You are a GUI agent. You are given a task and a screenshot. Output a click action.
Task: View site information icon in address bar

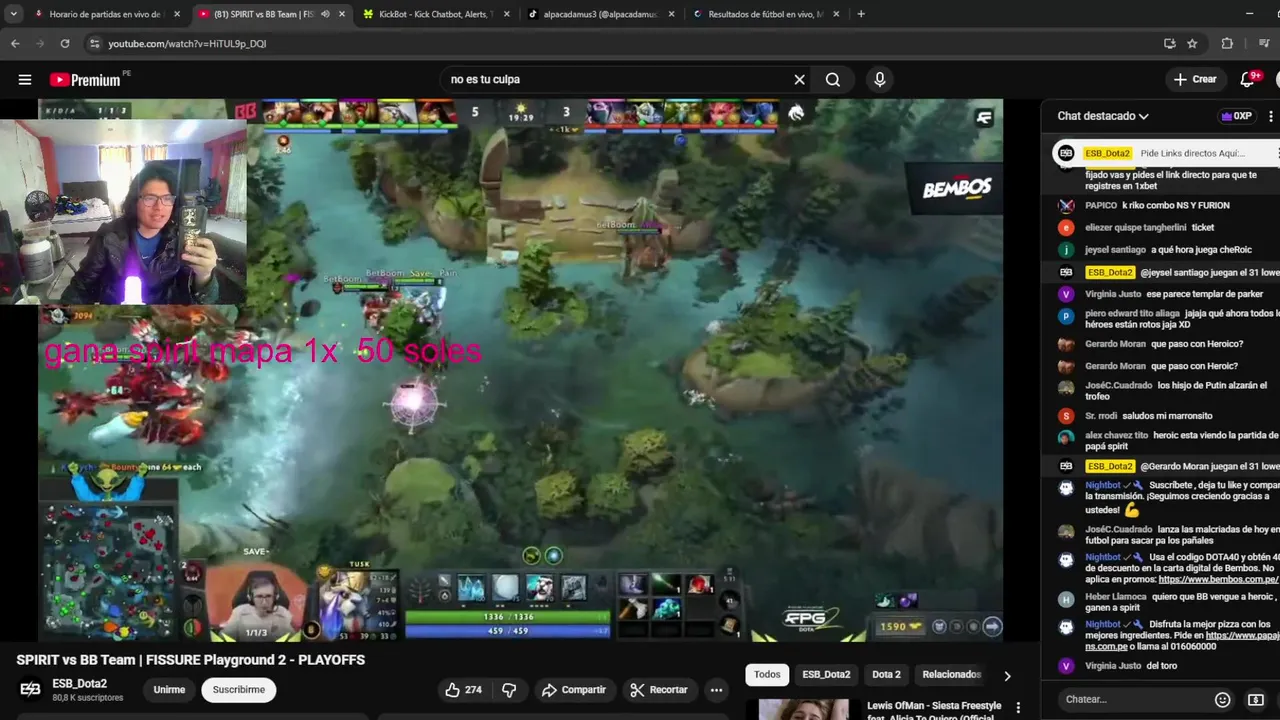94,44
